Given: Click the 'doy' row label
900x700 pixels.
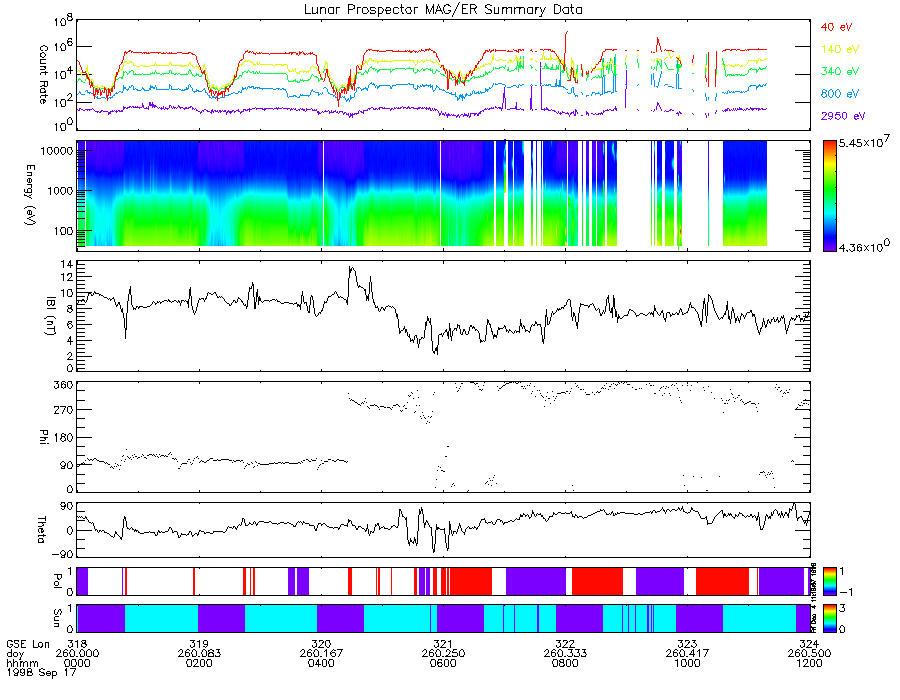Looking at the screenshot, I should 15,654.
